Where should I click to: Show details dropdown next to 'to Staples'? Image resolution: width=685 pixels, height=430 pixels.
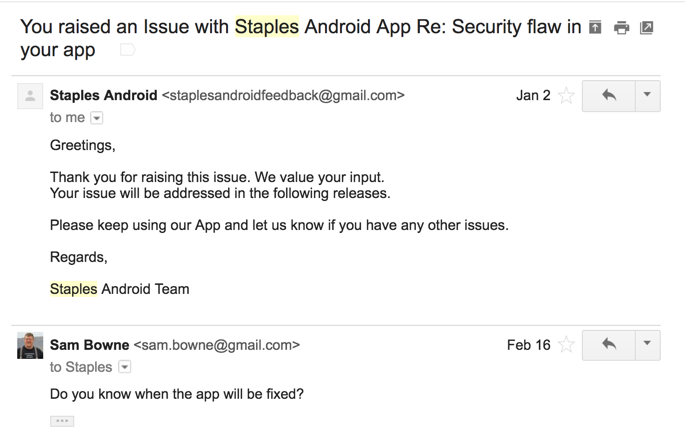coord(125,367)
